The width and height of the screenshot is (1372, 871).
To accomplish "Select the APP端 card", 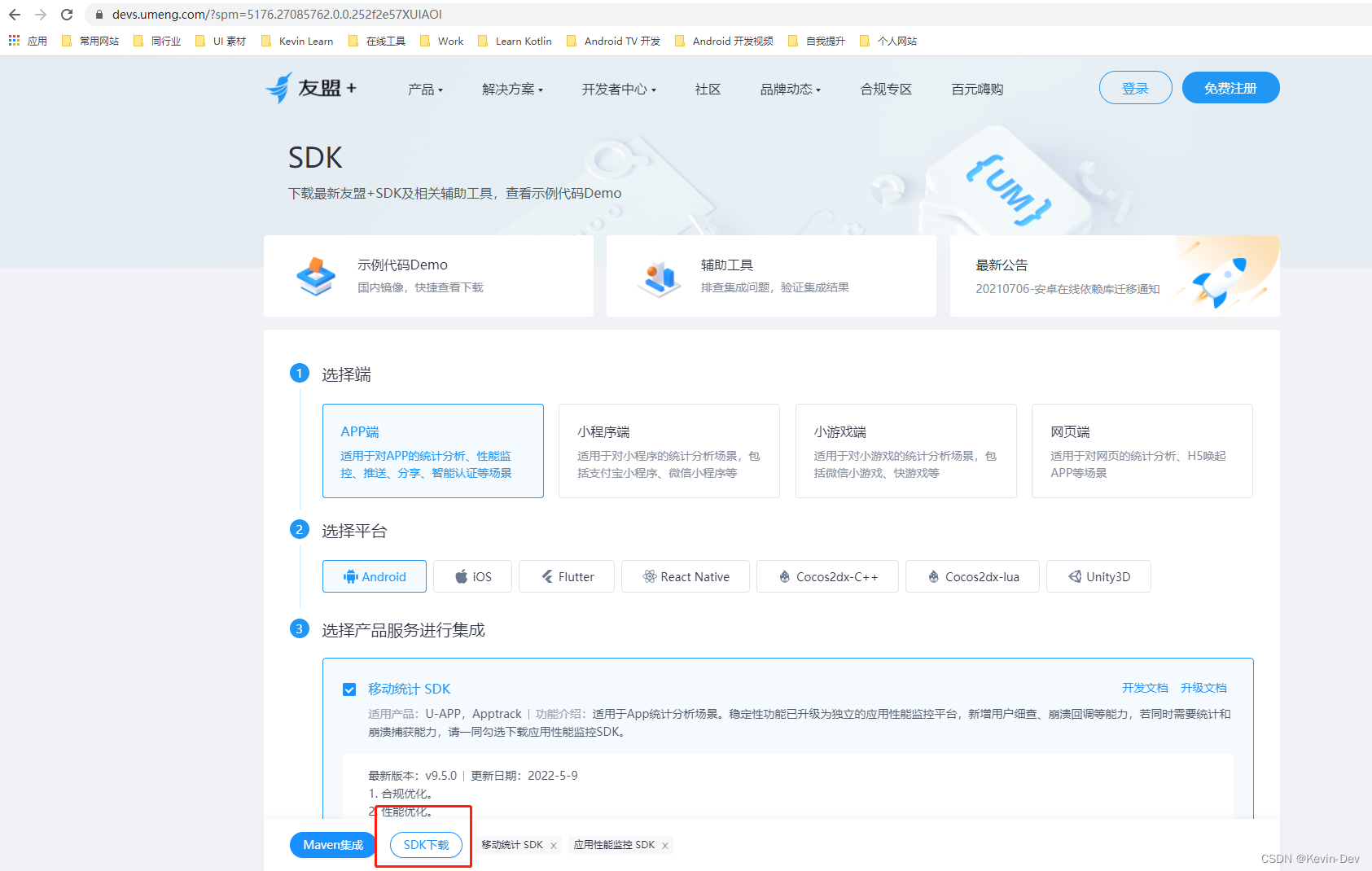I will (433, 451).
